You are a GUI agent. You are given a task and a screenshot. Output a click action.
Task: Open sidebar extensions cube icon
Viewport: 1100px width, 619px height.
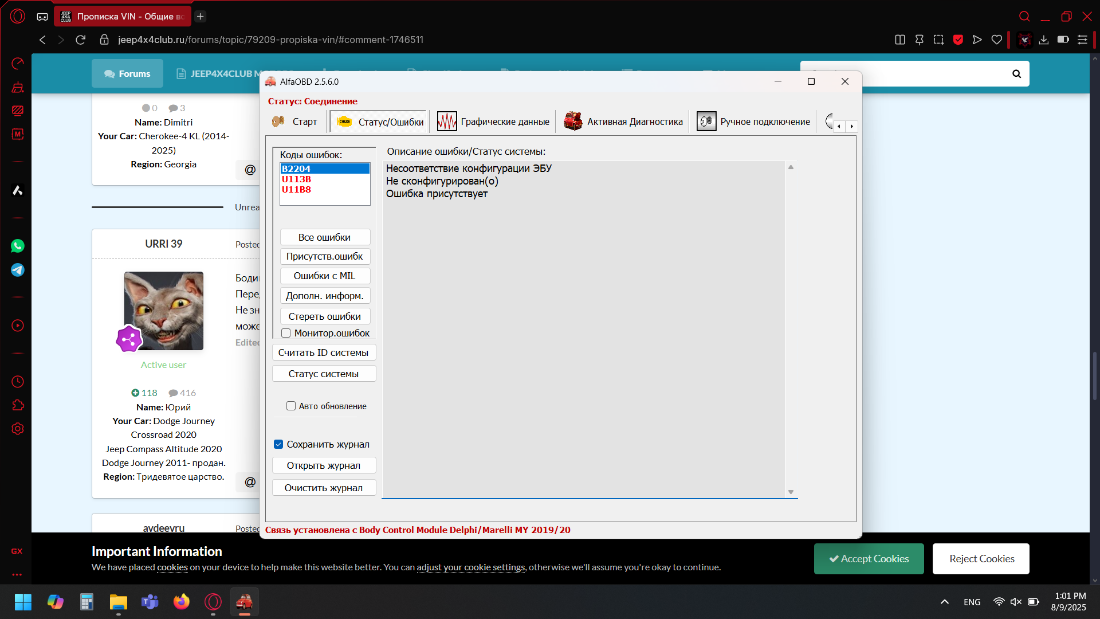pos(18,405)
